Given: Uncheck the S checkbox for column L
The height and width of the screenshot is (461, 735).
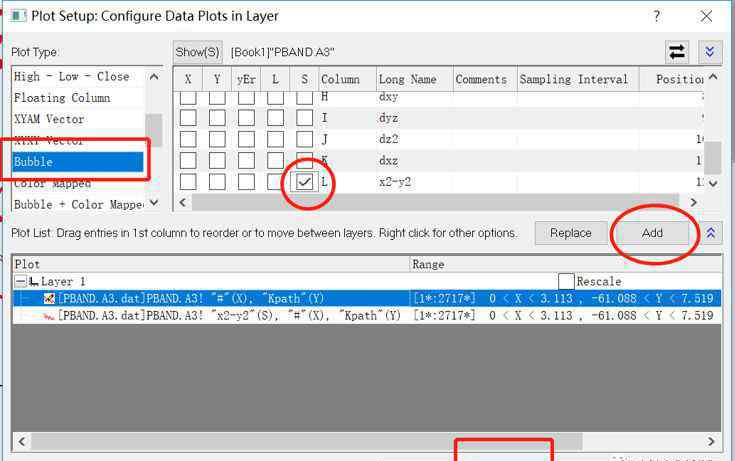Looking at the screenshot, I should (x=305, y=182).
